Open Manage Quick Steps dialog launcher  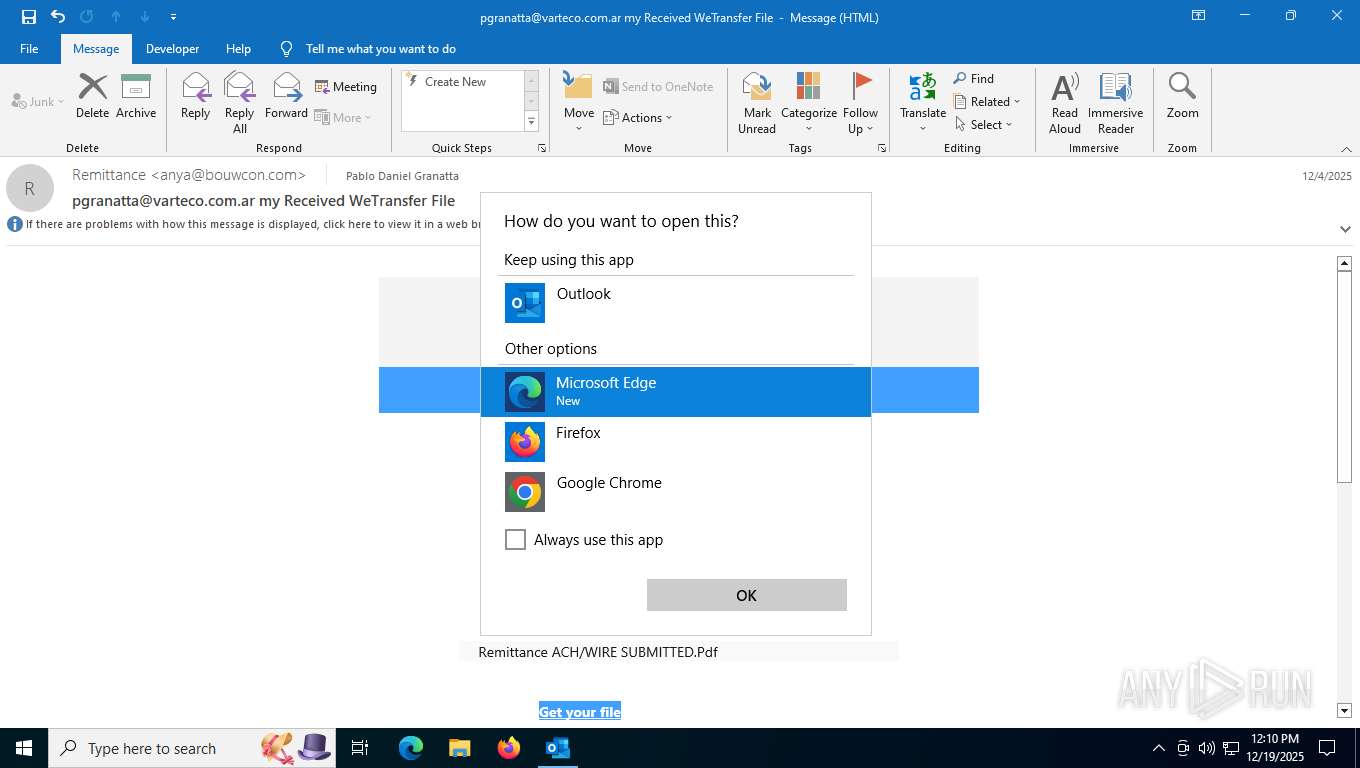tap(542, 148)
